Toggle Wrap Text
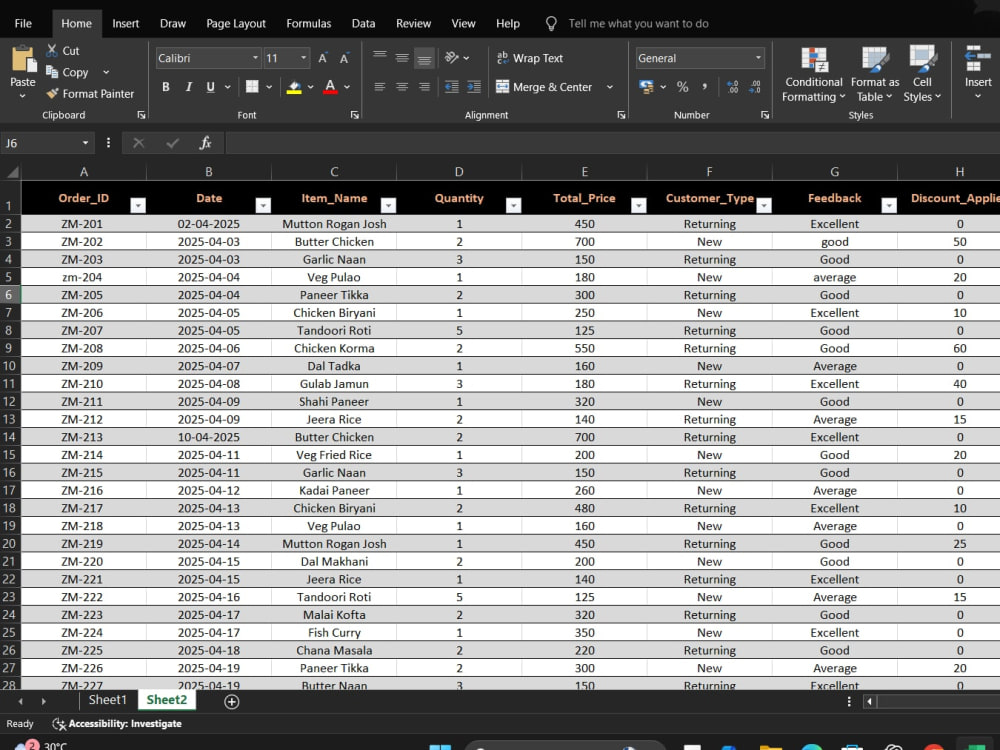Screen dimensions: 1000x750 [529, 58]
